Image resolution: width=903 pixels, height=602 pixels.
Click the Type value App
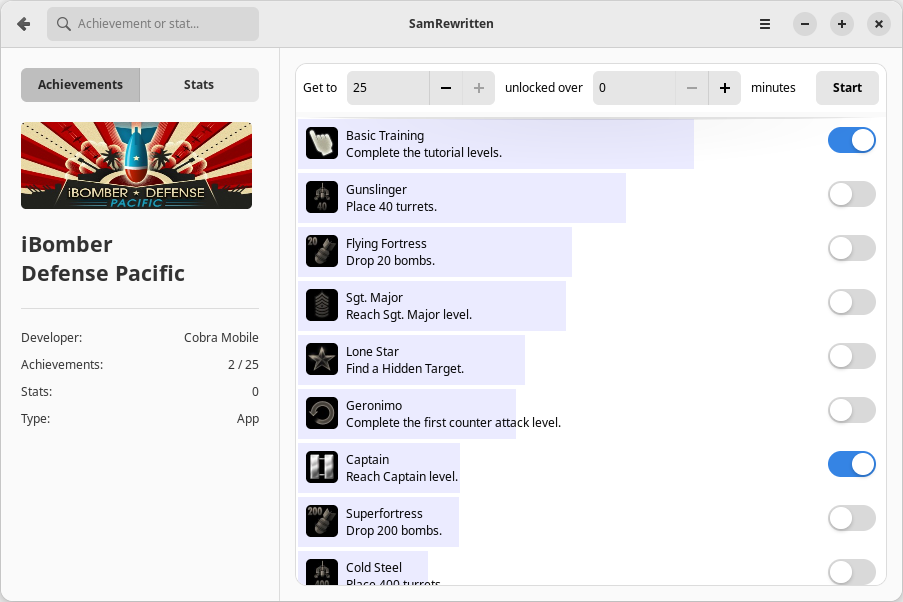248,419
